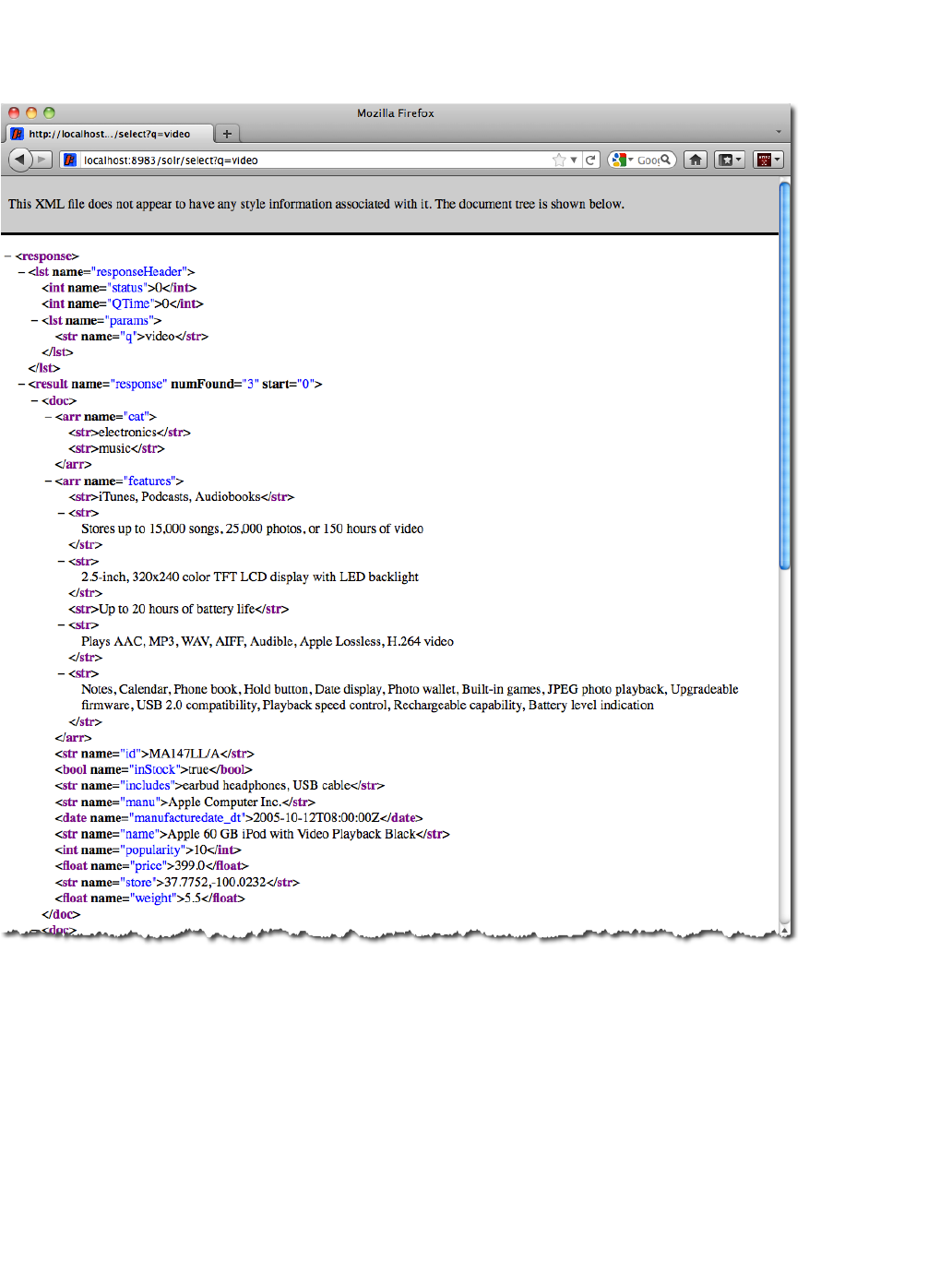Click the vertical scrollbar thumb
This screenshot has width=952, height=1284.
tap(785, 375)
